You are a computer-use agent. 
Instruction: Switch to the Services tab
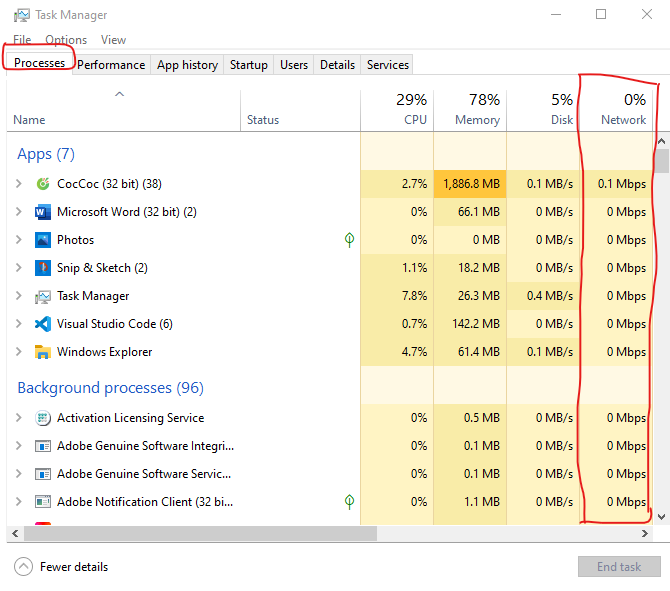point(388,65)
